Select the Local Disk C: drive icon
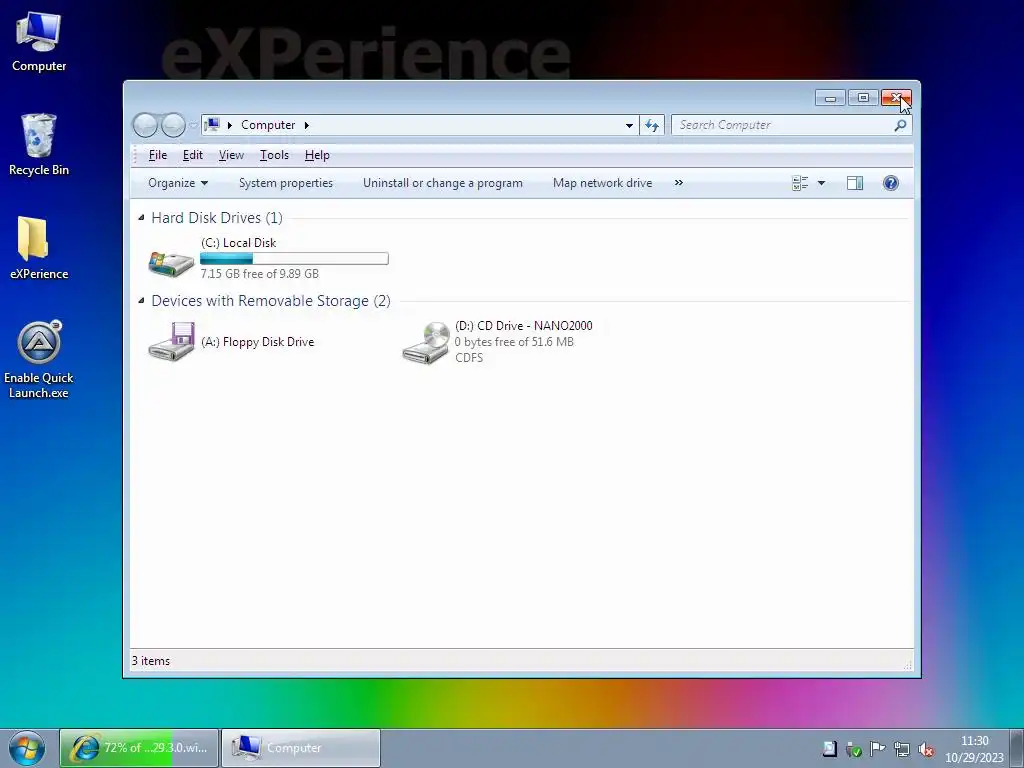 (x=171, y=262)
